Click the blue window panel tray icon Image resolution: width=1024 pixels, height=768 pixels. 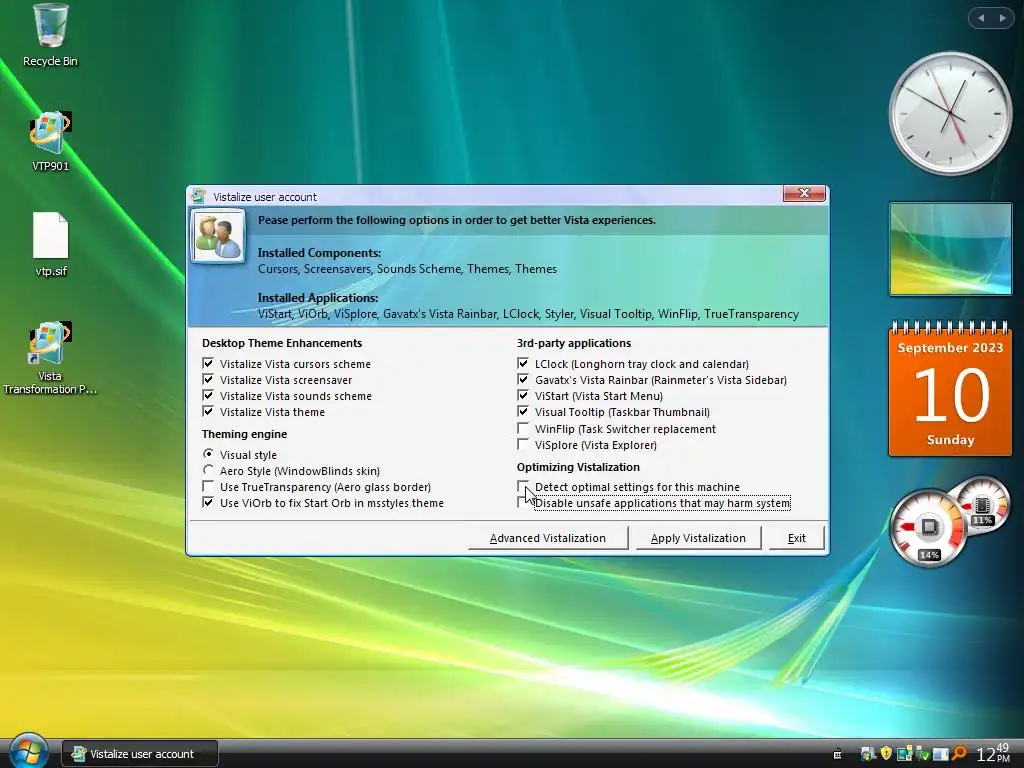pyautogui.click(x=941, y=754)
